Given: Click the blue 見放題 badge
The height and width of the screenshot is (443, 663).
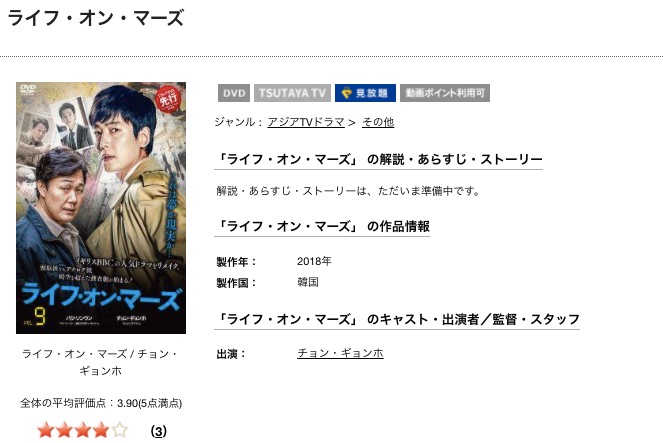Looking at the screenshot, I should (x=365, y=93).
